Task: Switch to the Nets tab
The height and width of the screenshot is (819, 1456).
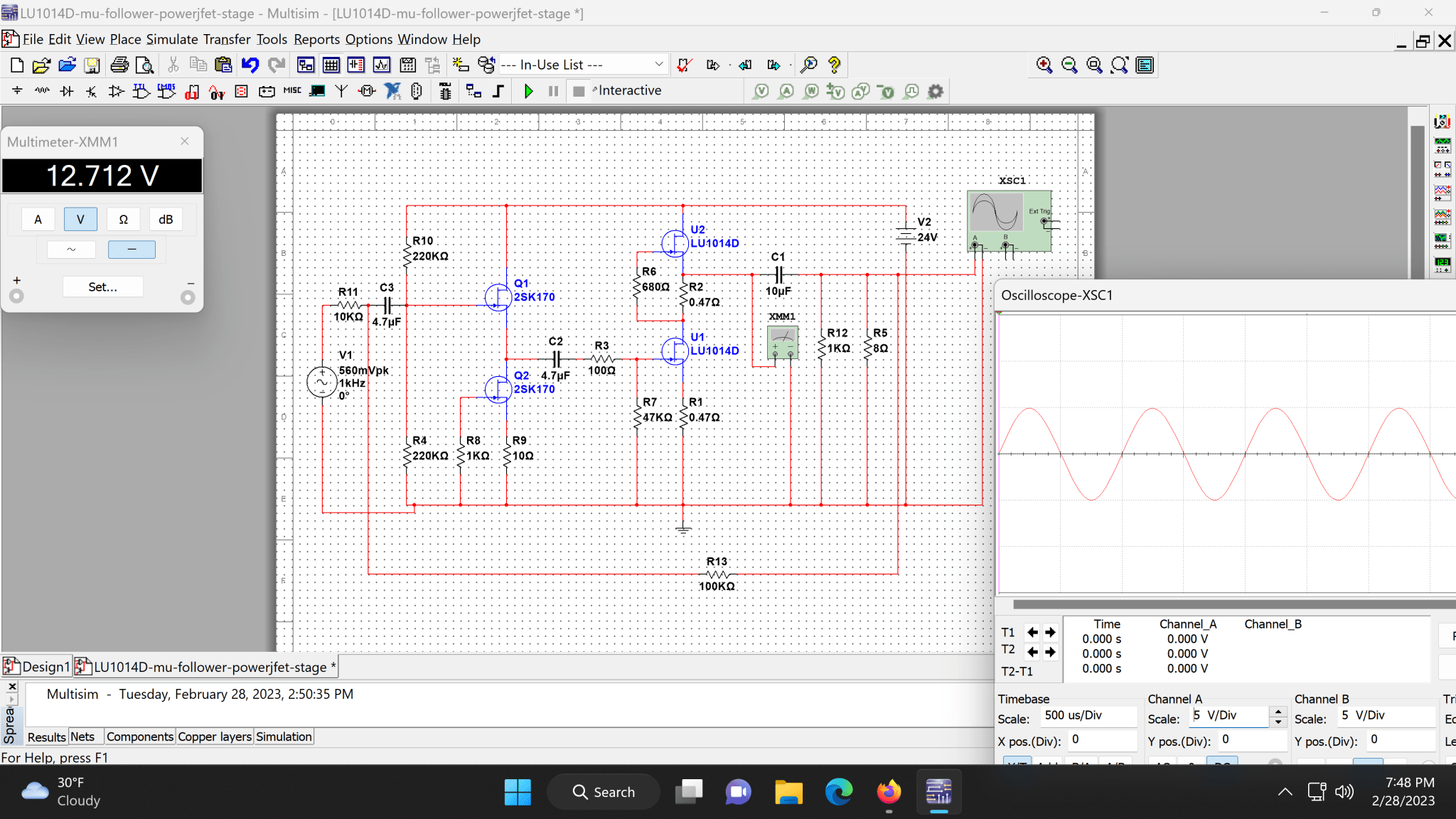Action: coord(82,737)
